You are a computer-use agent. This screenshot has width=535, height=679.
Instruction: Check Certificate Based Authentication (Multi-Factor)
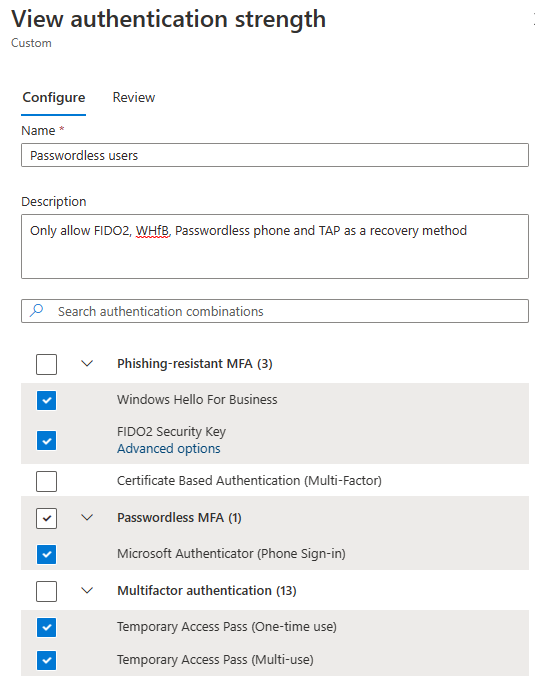(x=46, y=481)
